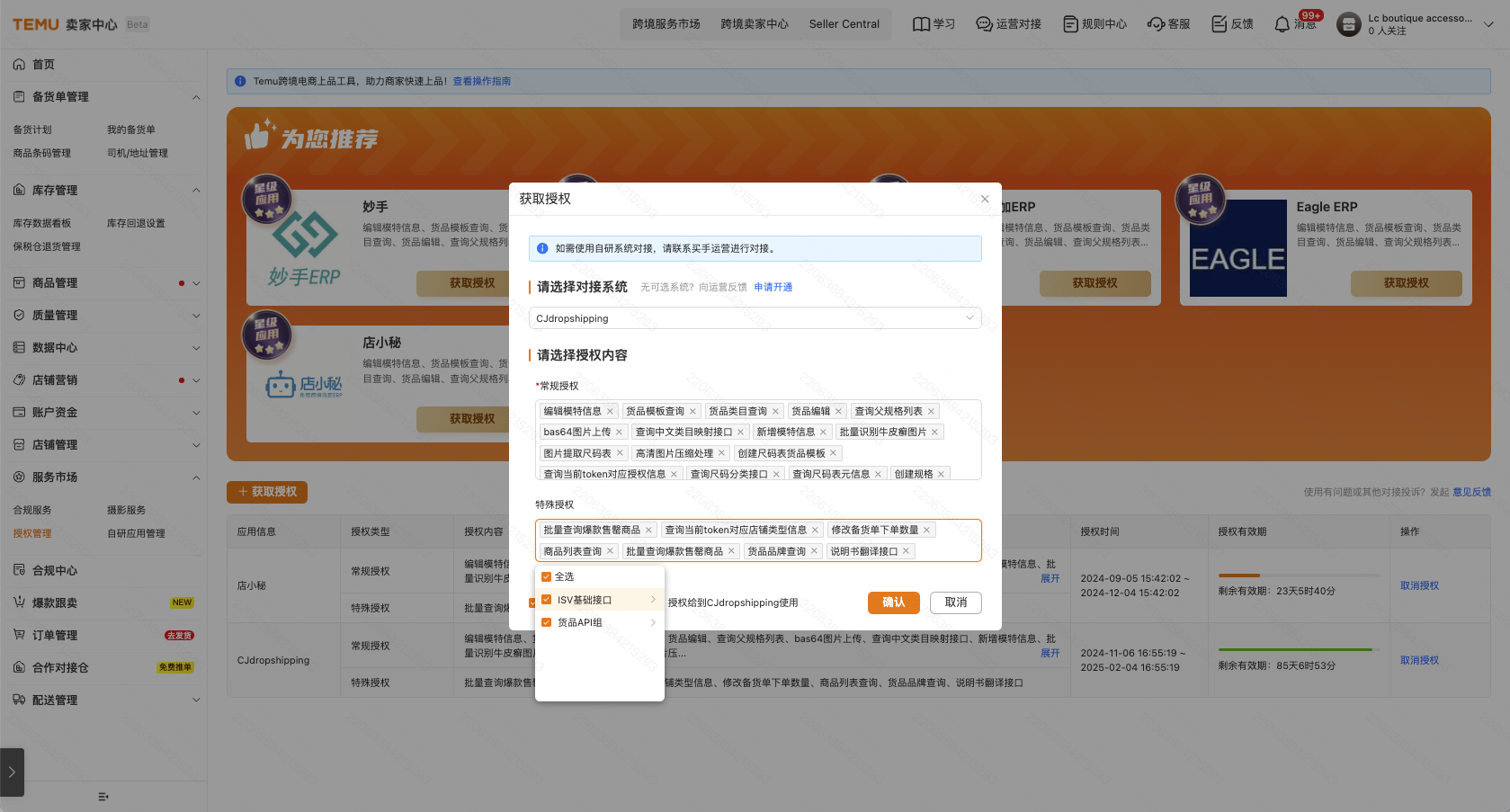
Task: Click the 店小秘 validity progress bar
Action: (1299, 575)
